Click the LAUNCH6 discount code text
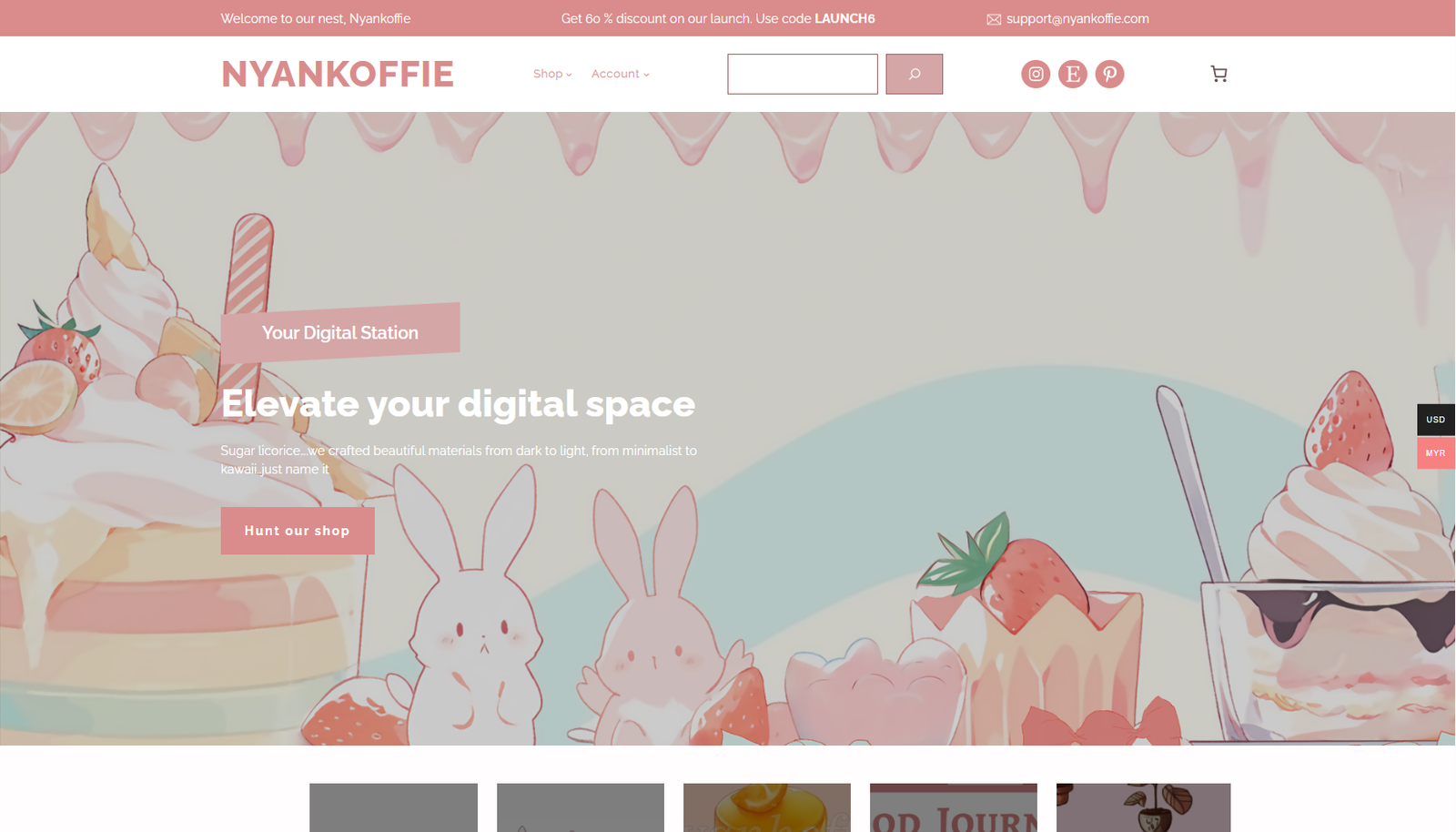The image size is (1456, 832). (x=844, y=18)
